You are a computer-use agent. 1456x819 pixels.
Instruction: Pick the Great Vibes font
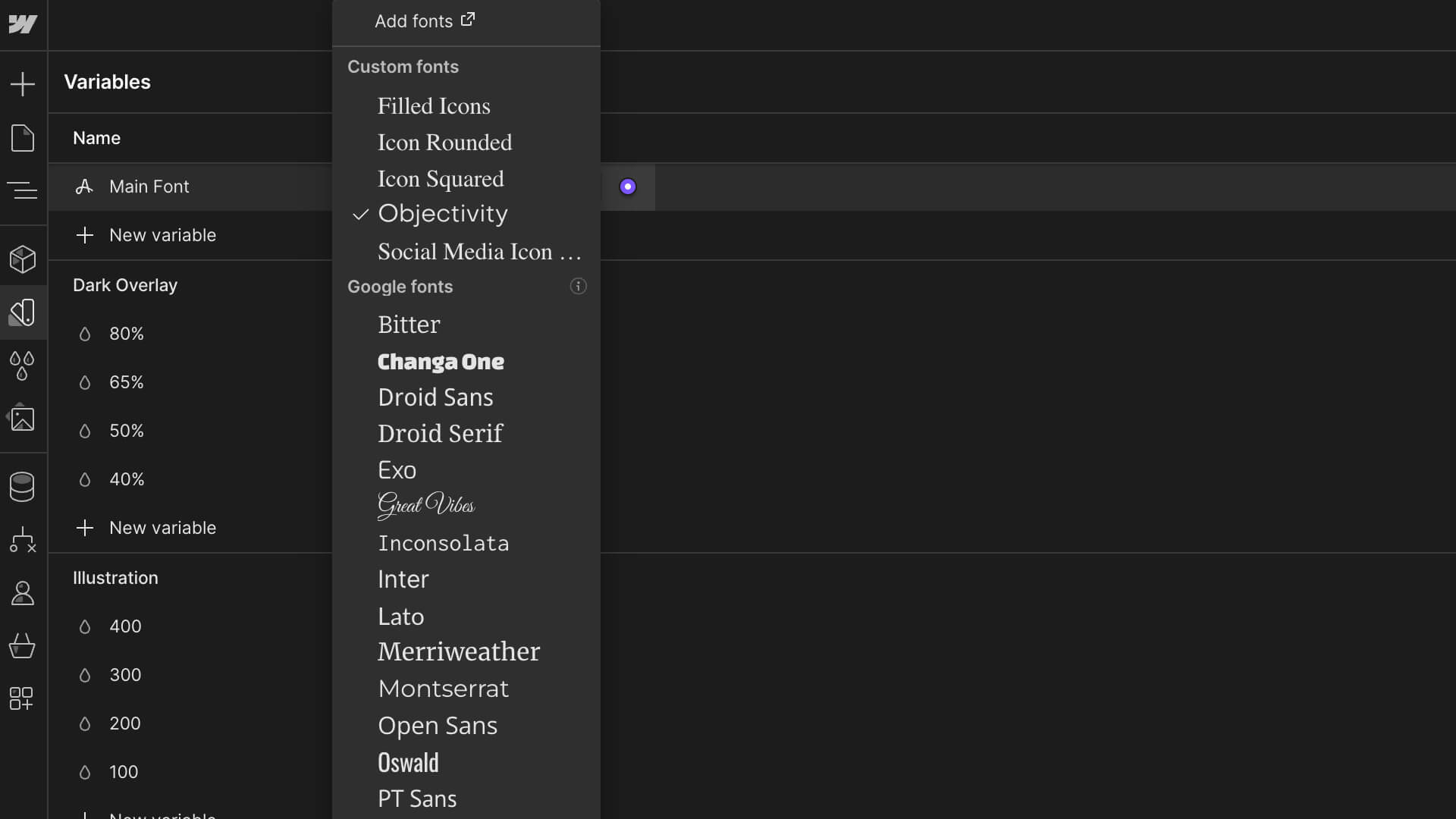(x=426, y=505)
